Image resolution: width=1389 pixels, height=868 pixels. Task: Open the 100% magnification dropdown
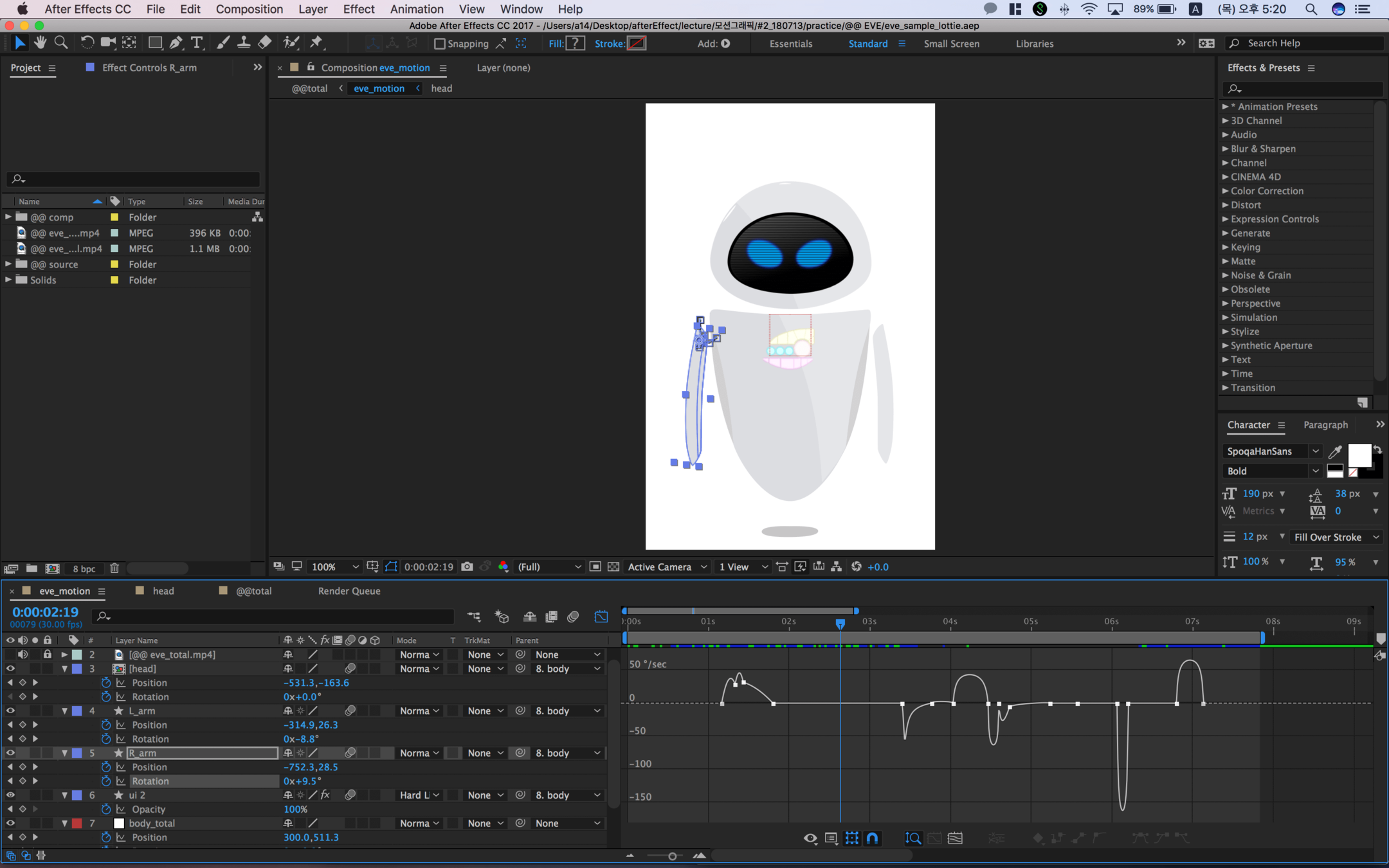click(334, 566)
